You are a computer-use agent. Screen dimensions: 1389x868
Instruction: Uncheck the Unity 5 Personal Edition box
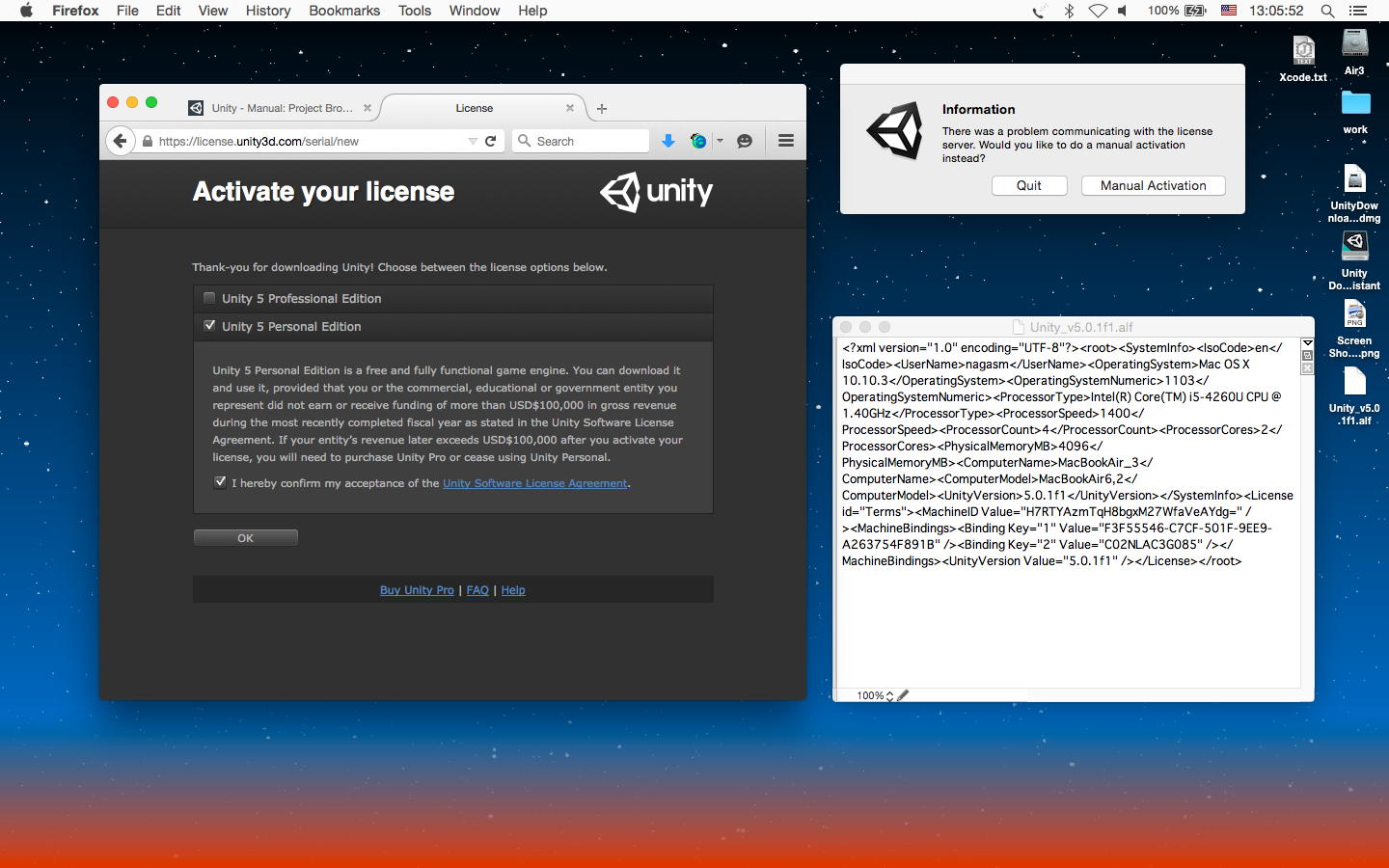click(x=209, y=326)
